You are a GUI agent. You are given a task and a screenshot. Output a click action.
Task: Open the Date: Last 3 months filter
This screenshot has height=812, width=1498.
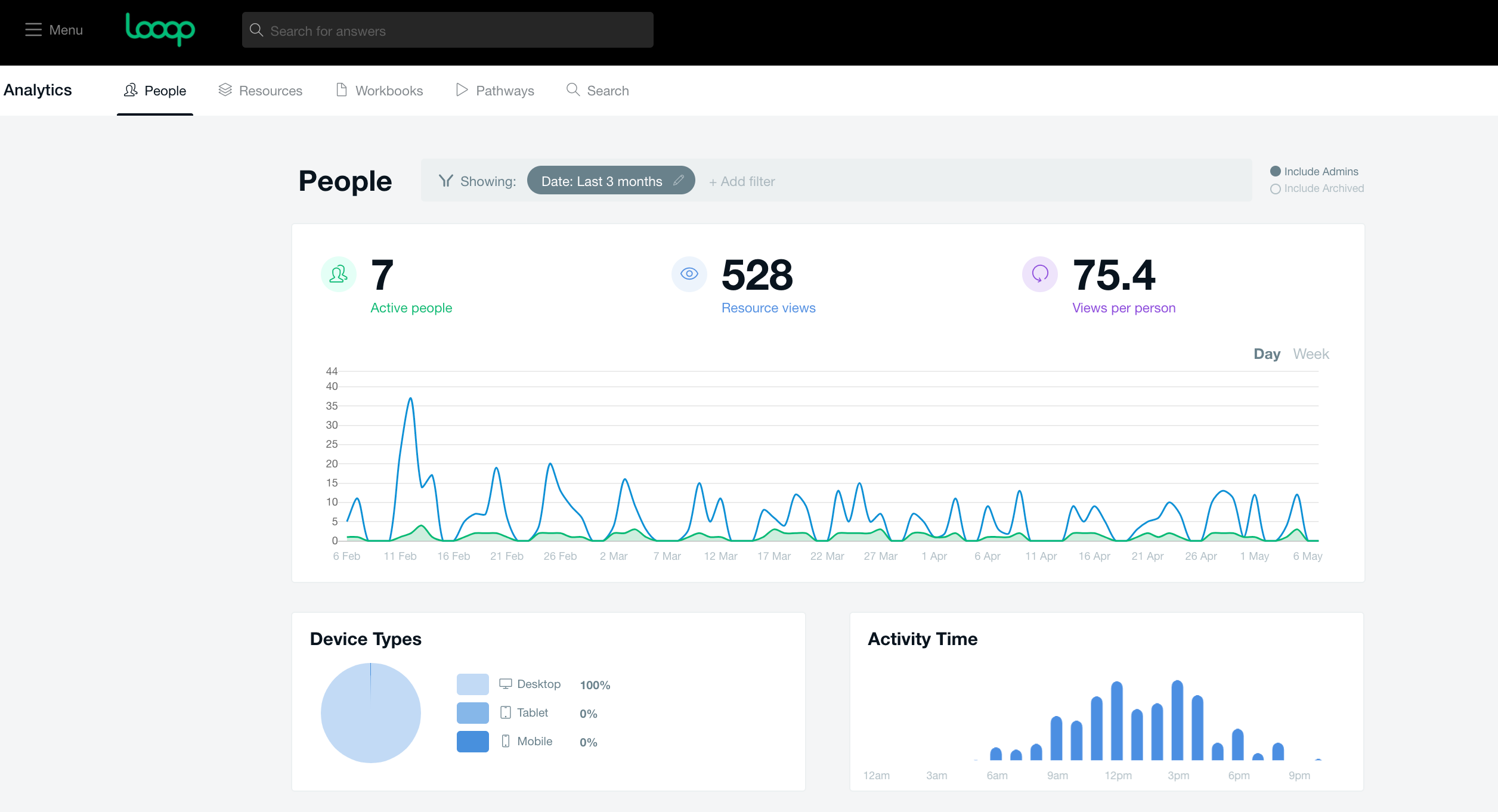601,181
